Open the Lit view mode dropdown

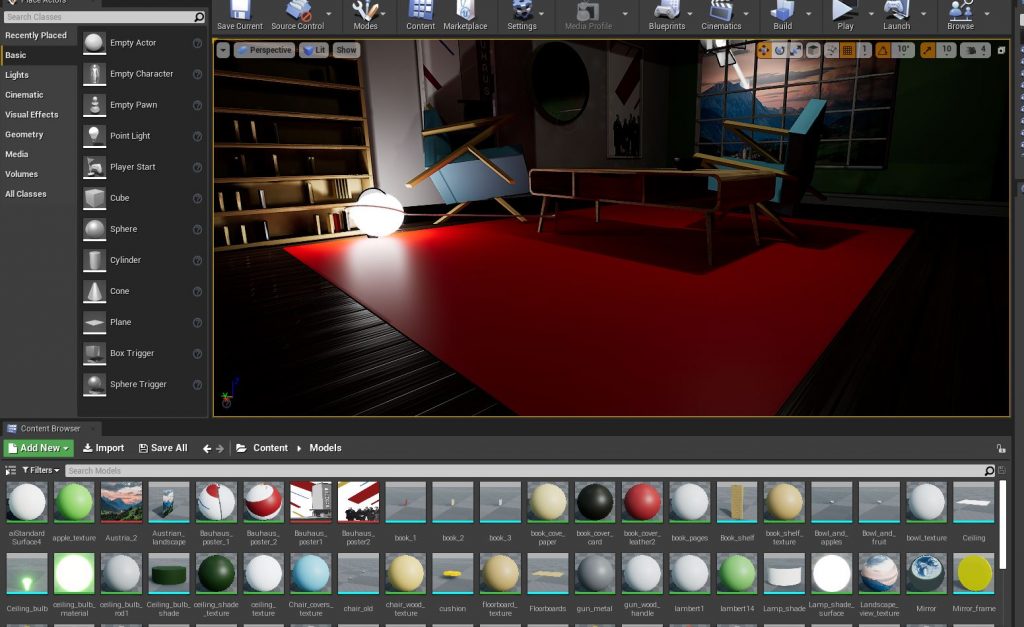click(314, 50)
